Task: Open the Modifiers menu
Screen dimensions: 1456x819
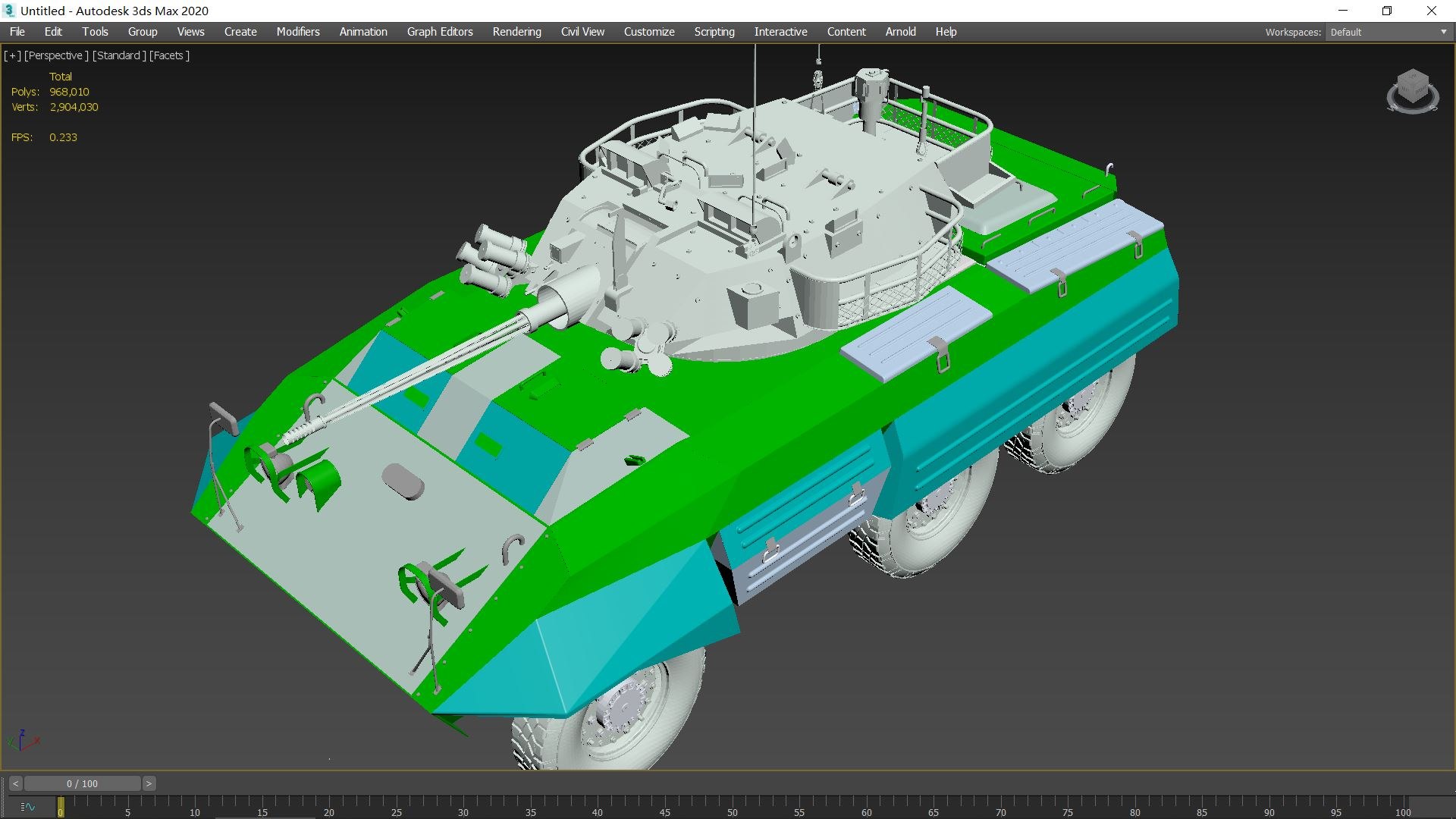Action: pos(298,32)
